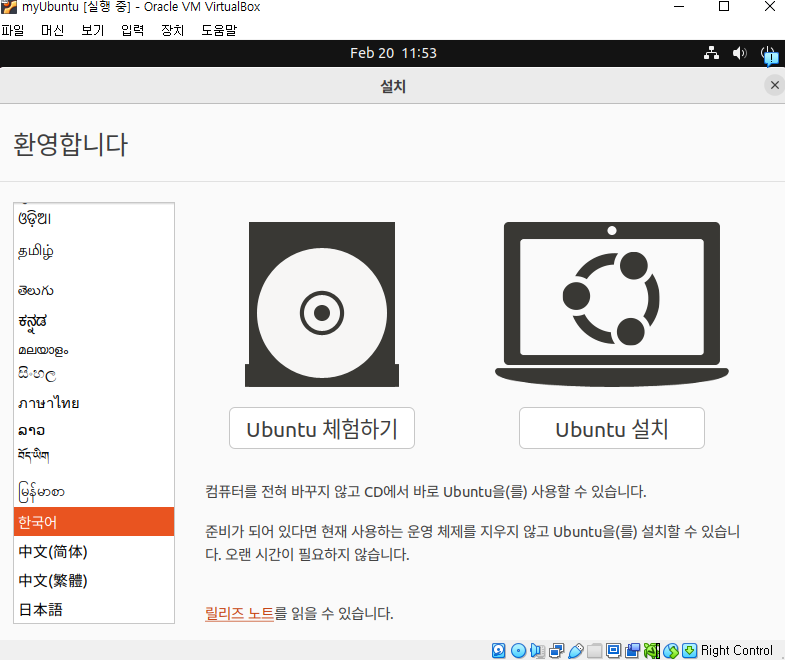Select ಕನ್ನಡ in the language list
This screenshot has width=785, height=660.
94,322
